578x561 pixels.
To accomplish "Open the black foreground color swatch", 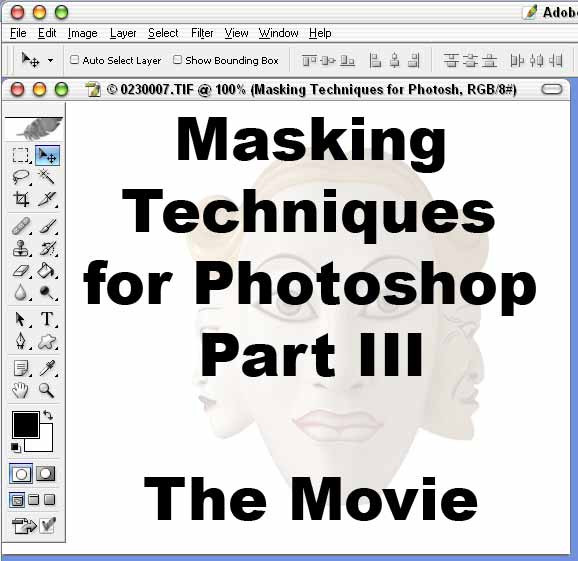I will click(x=26, y=425).
